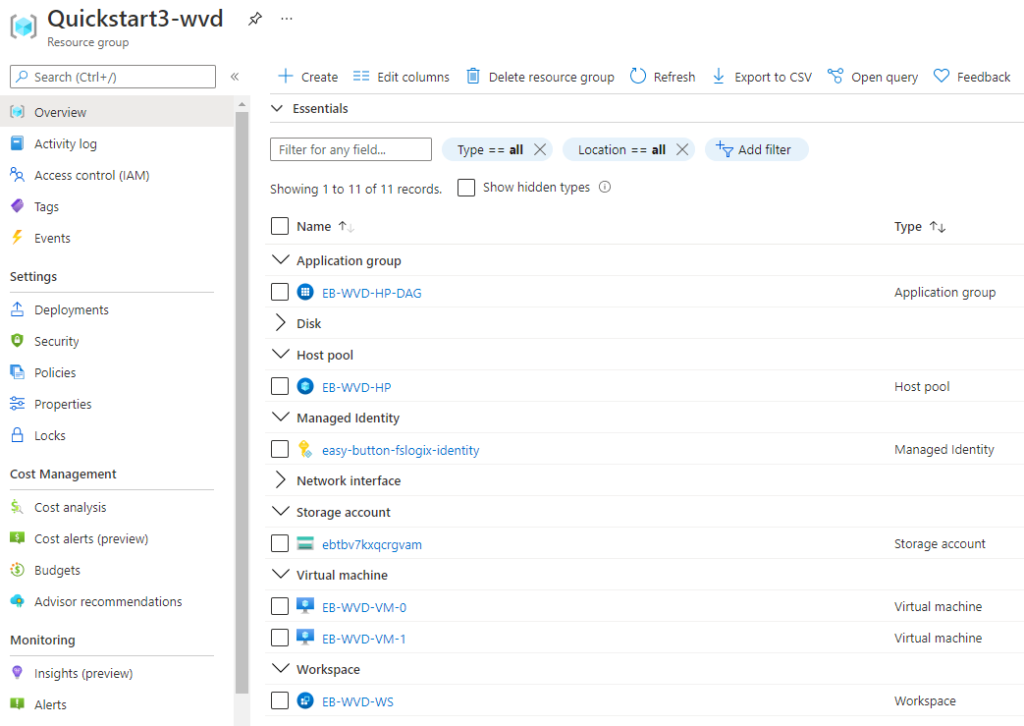Click the EB-WVD-WS workspace icon
Screen dimensions: 1024x726
pyautogui.click(x=305, y=701)
